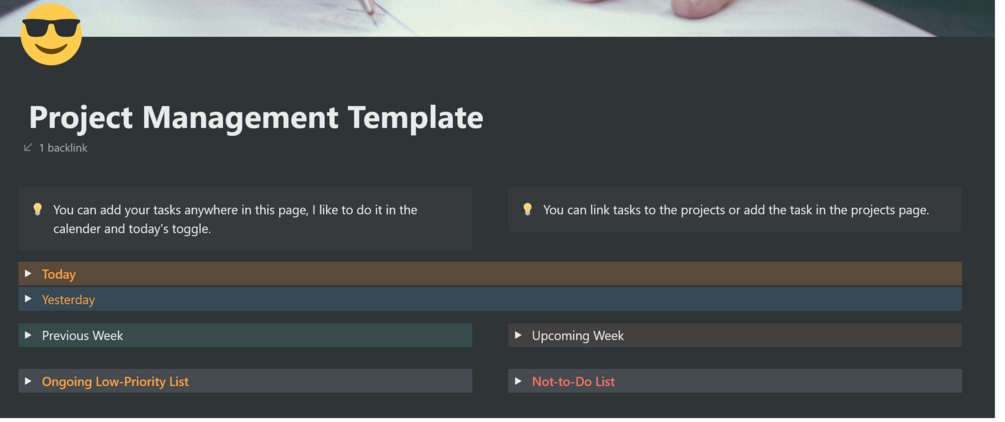Click the light bulb icon in the tasks callout
The image size is (1005, 422).
click(37, 210)
